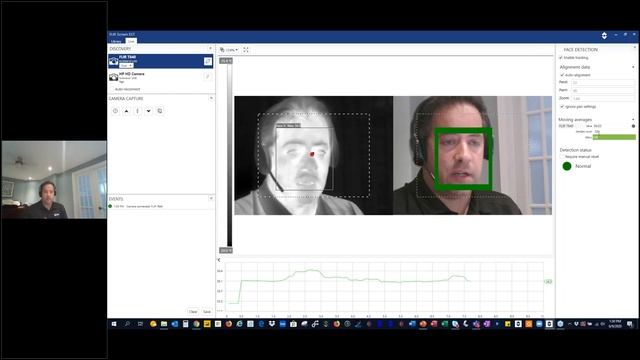Toggle the Auto-alignment checkbox
This screenshot has width=640, height=360.
coord(562,75)
